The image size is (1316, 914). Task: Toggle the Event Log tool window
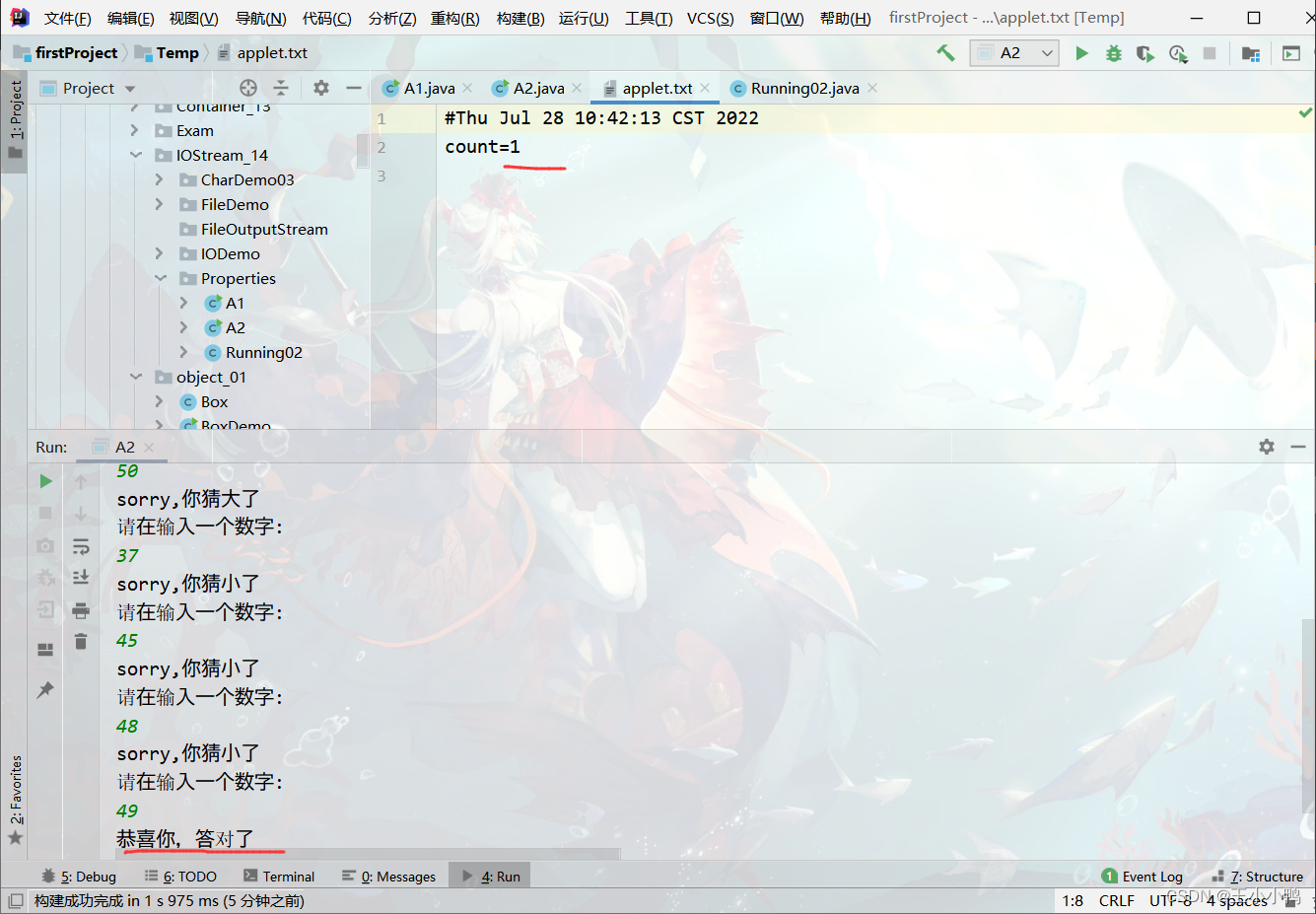[1143, 877]
